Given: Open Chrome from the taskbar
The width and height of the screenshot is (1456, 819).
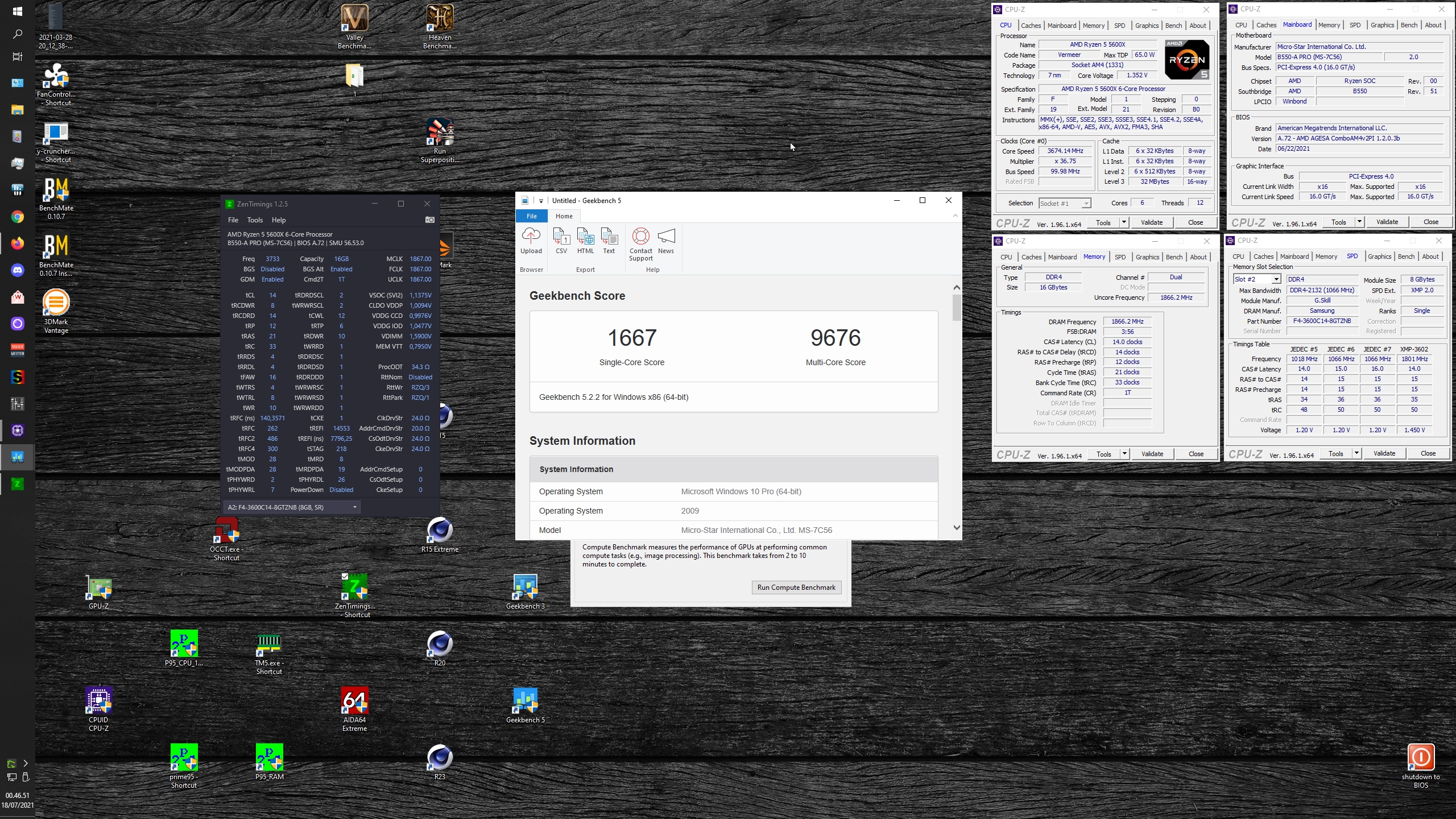Looking at the screenshot, I should [x=18, y=217].
